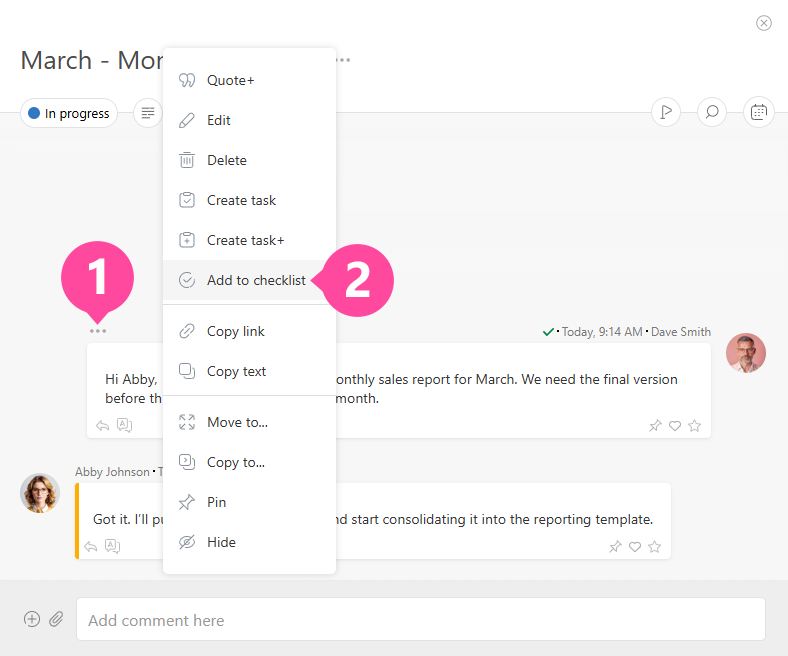This screenshot has height=656, width=788.
Task: Choose Move to... from context menu
Action: 237,422
